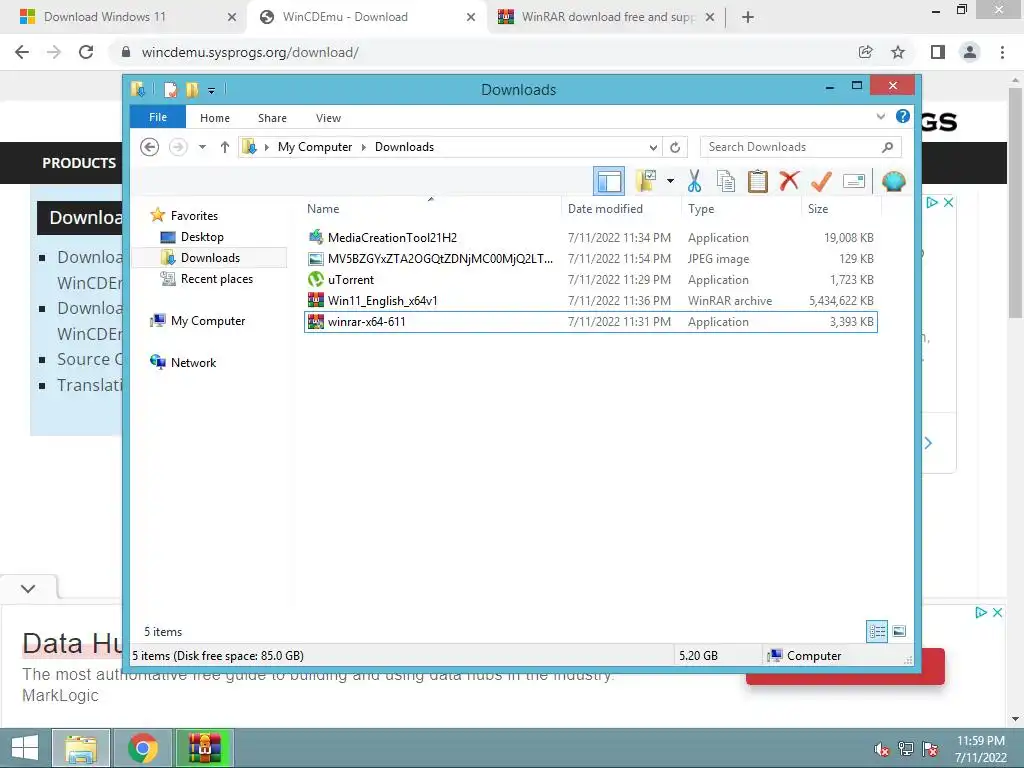Select Win11_English_x64v1 archive
The width and height of the screenshot is (1024, 768).
(590, 300)
